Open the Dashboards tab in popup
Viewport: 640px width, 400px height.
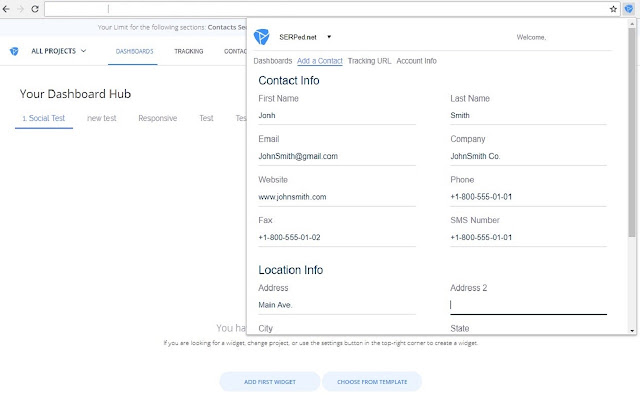[x=273, y=61]
